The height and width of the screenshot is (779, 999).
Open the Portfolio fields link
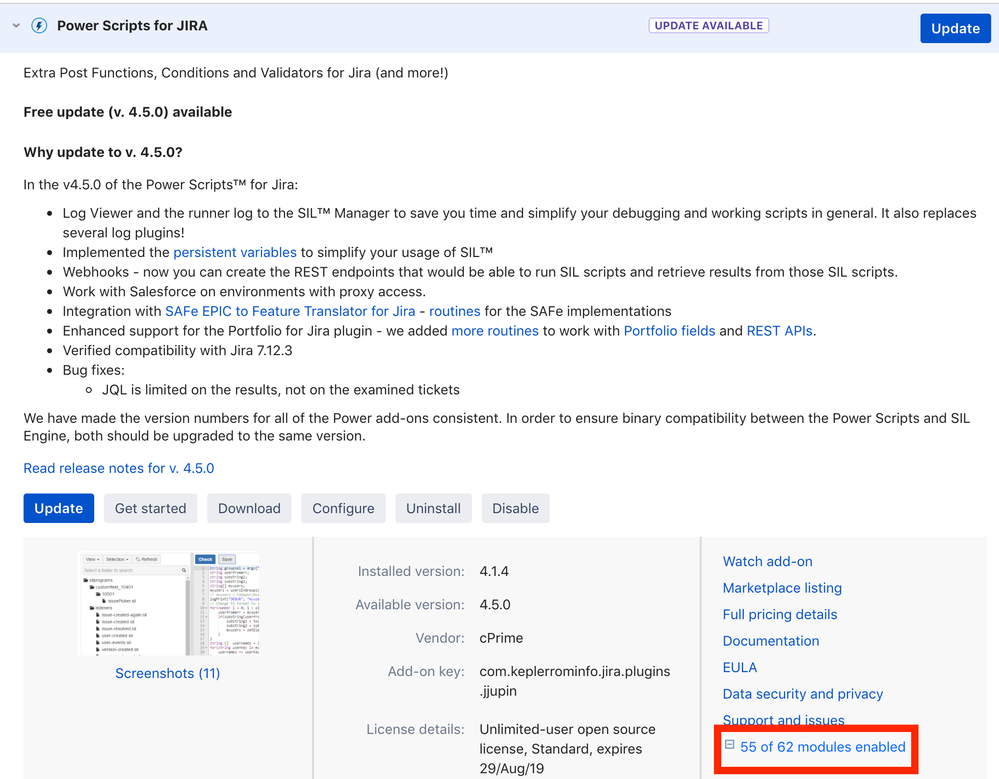669,331
